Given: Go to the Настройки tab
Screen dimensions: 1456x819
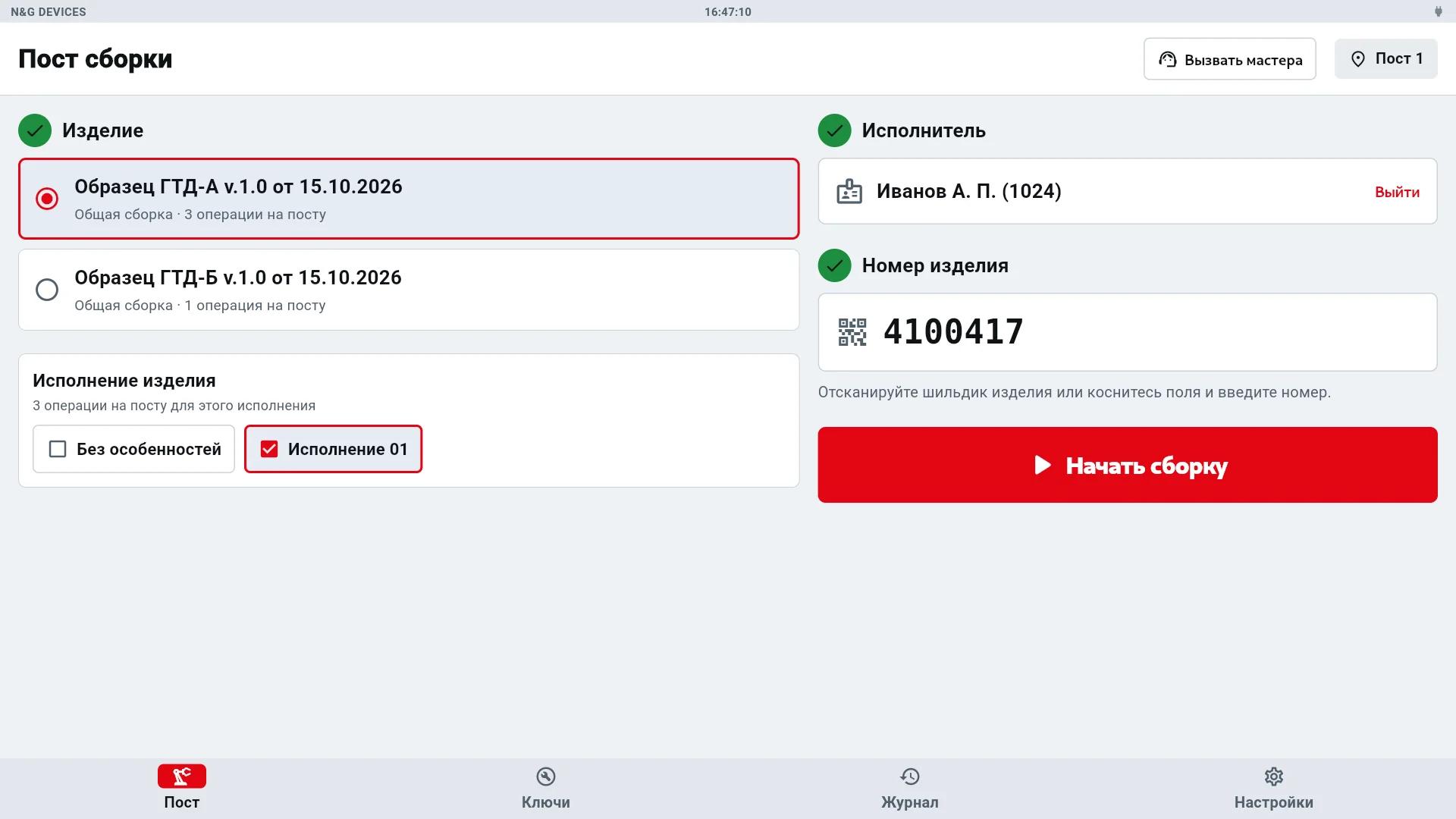Looking at the screenshot, I should click(x=1274, y=788).
